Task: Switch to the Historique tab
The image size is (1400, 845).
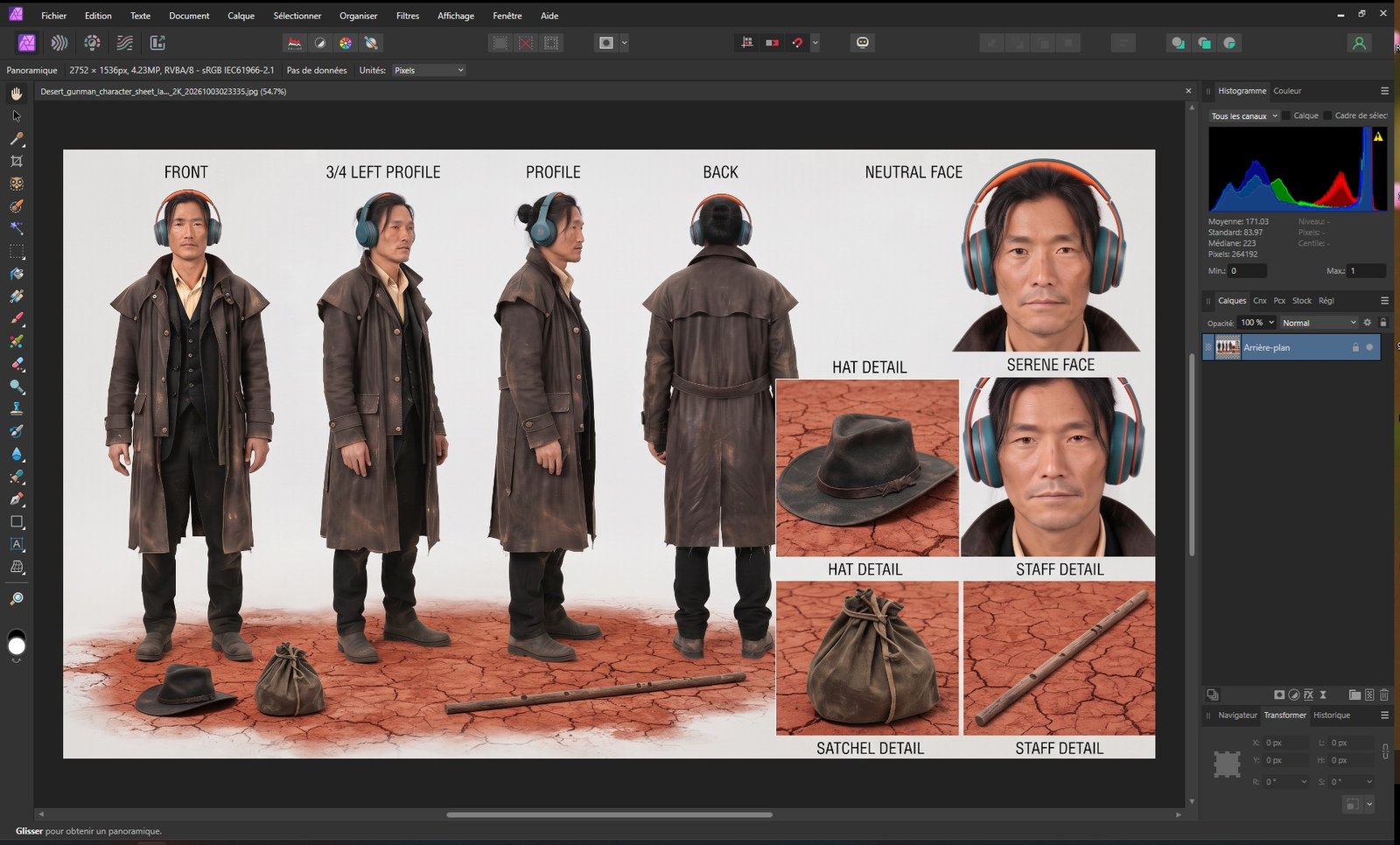Action: coord(1332,716)
